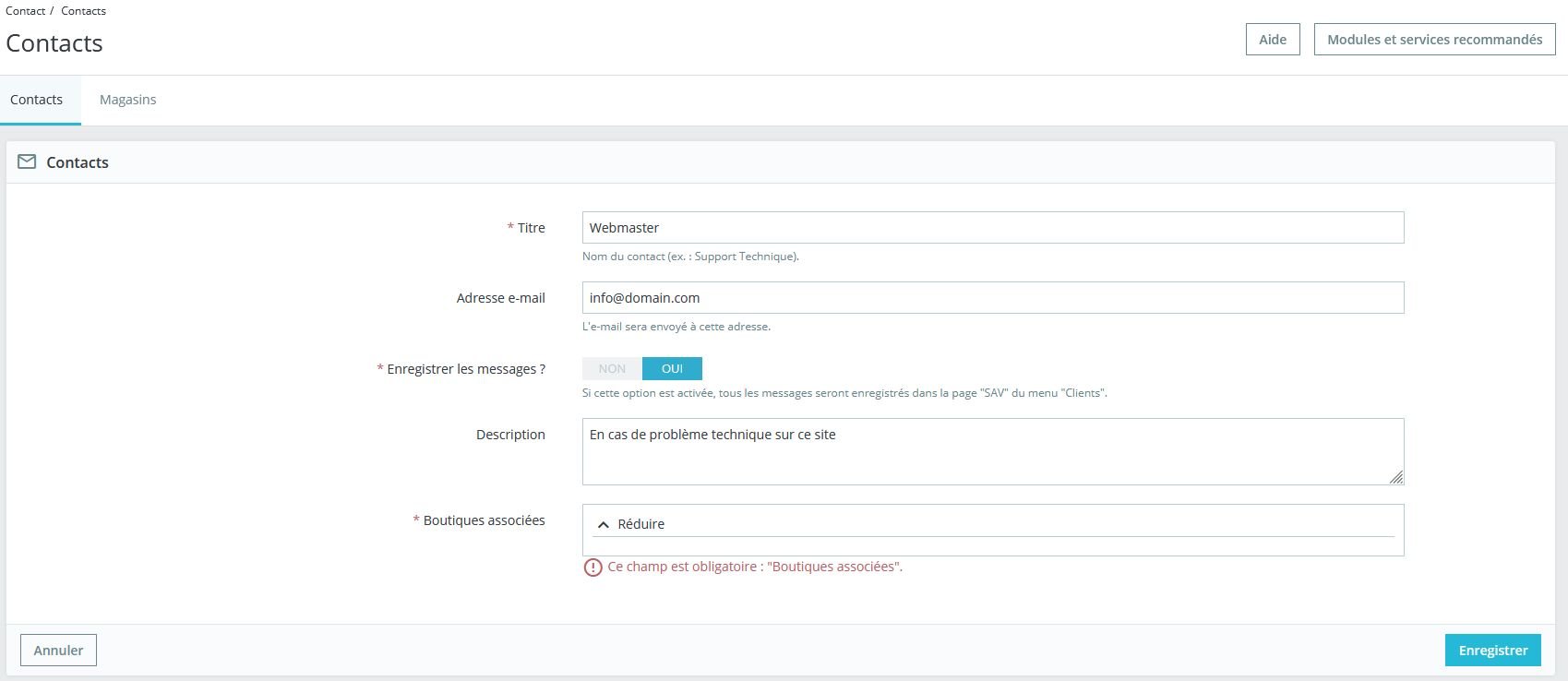The height and width of the screenshot is (681, 1568).
Task: Cancel the form with Annuler
Action: coord(58,651)
